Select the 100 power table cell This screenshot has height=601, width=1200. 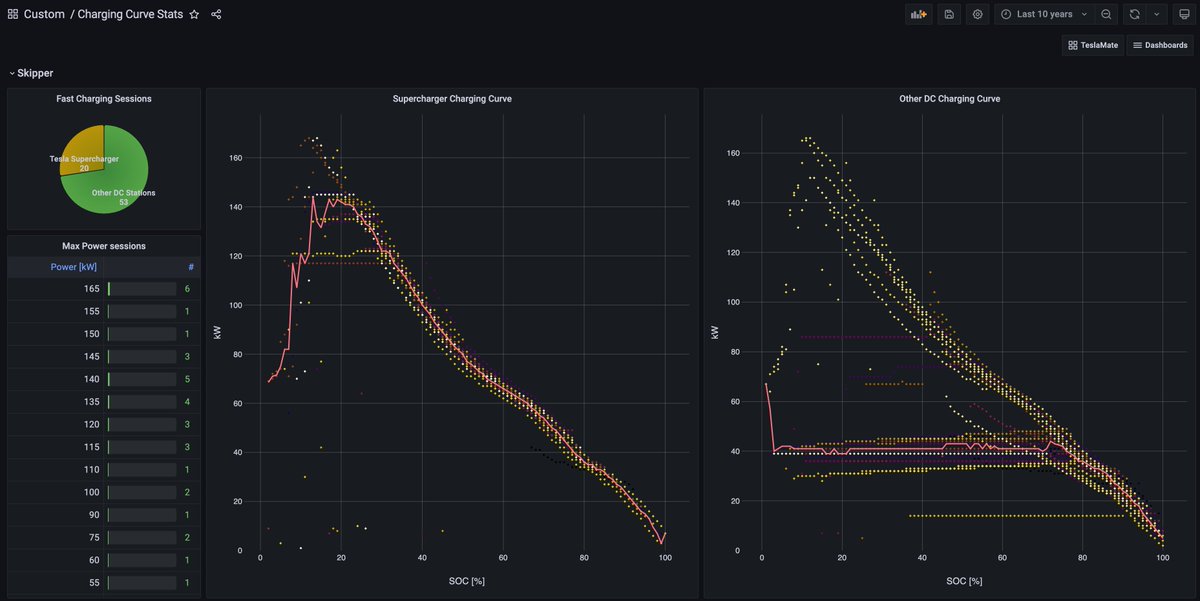55,492
